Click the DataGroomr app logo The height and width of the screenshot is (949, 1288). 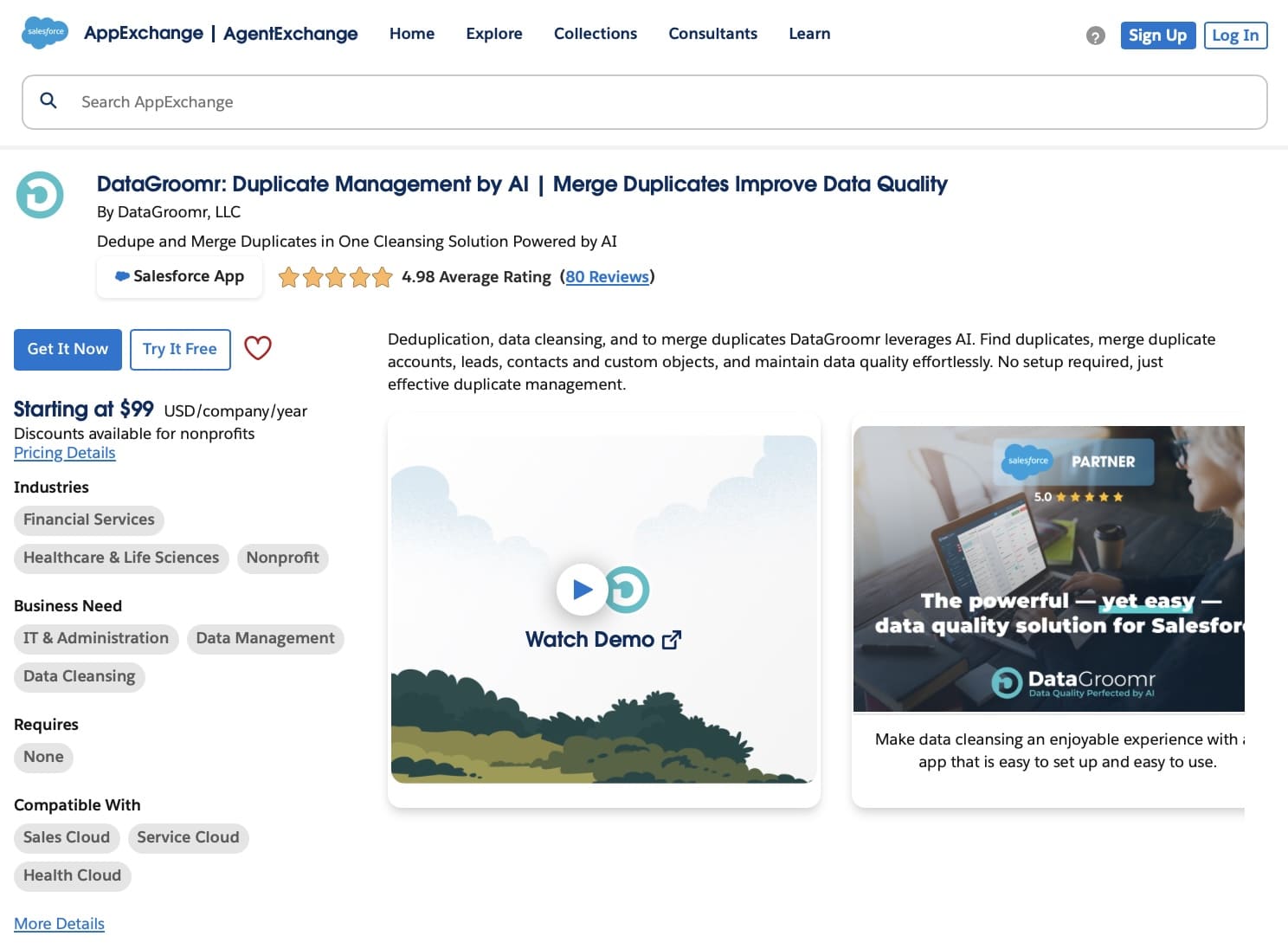(x=39, y=196)
